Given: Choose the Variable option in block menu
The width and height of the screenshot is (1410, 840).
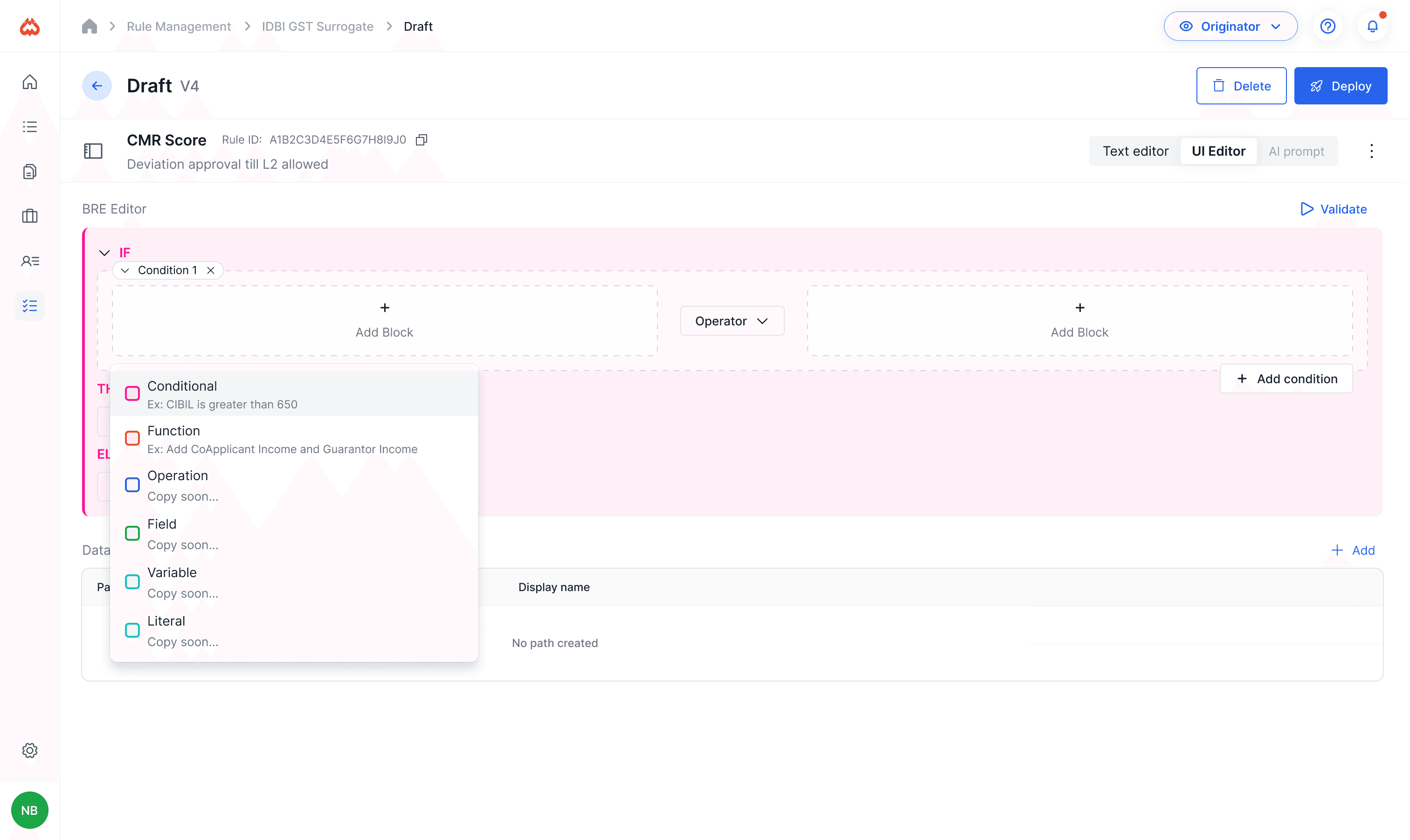Looking at the screenshot, I should (172, 581).
